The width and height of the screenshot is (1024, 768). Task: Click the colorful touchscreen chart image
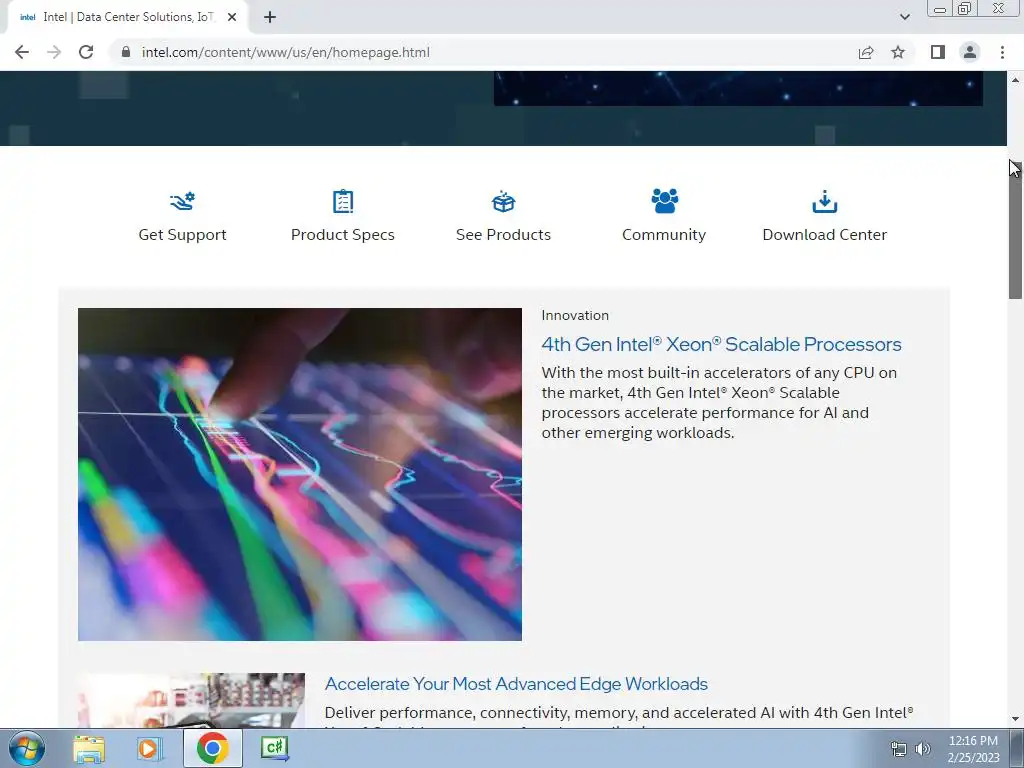pyautogui.click(x=300, y=474)
